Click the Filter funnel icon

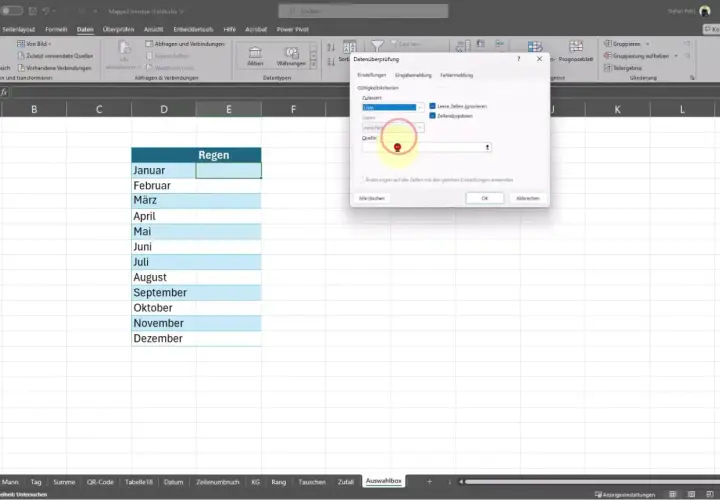pyautogui.click(x=377, y=45)
